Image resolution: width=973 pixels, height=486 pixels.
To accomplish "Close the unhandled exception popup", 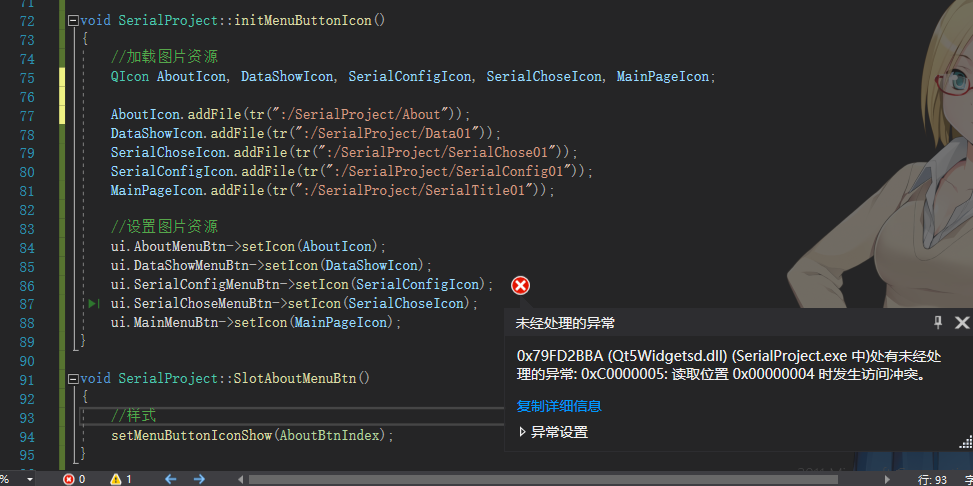I will click(x=961, y=322).
